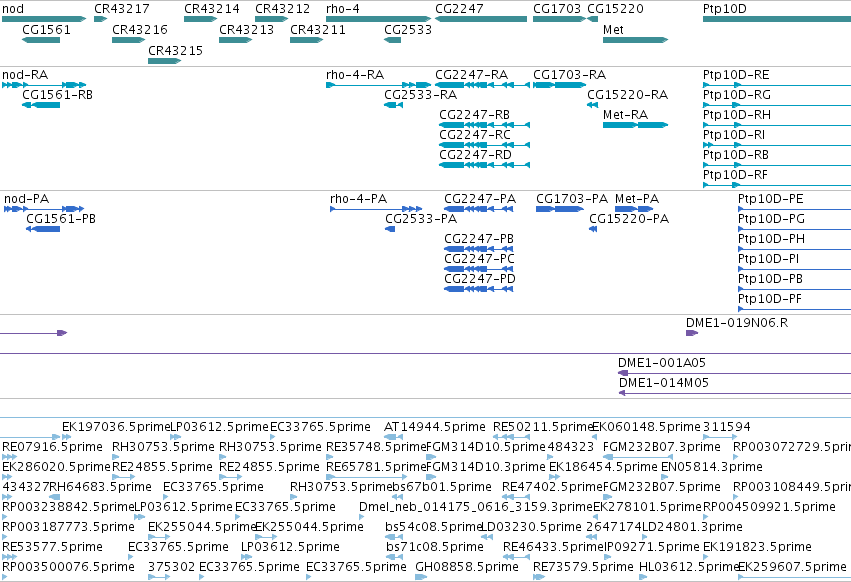Select gene CR43217
Image resolution: width=851 pixels, height=582 pixels.
point(100,19)
